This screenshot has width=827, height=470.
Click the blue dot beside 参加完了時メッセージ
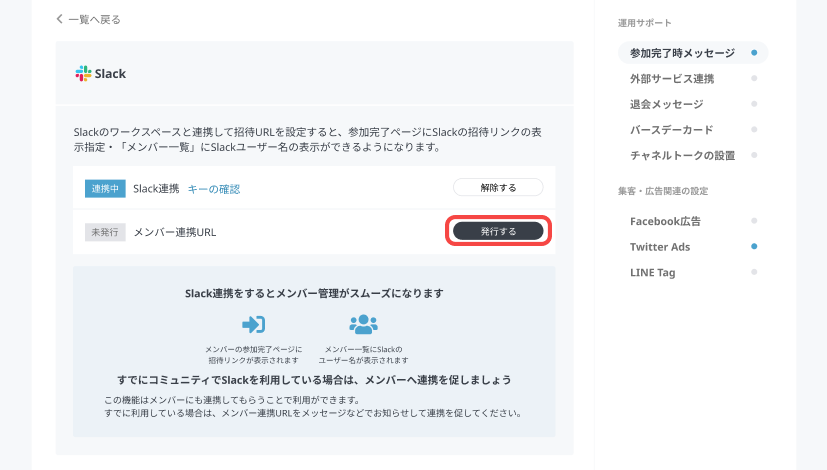click(754, 53)
